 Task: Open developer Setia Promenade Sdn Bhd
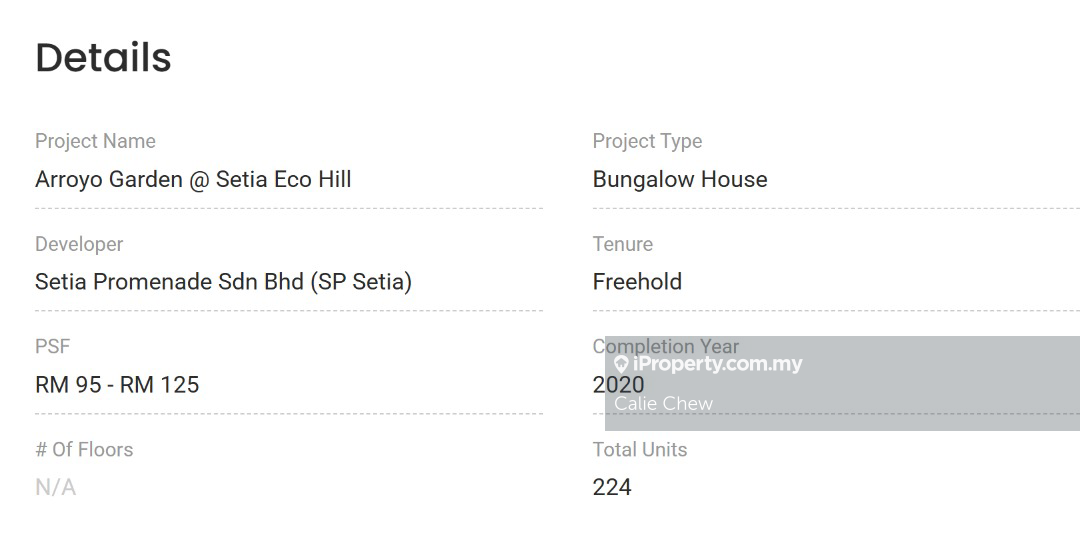[x=223, y=282]
